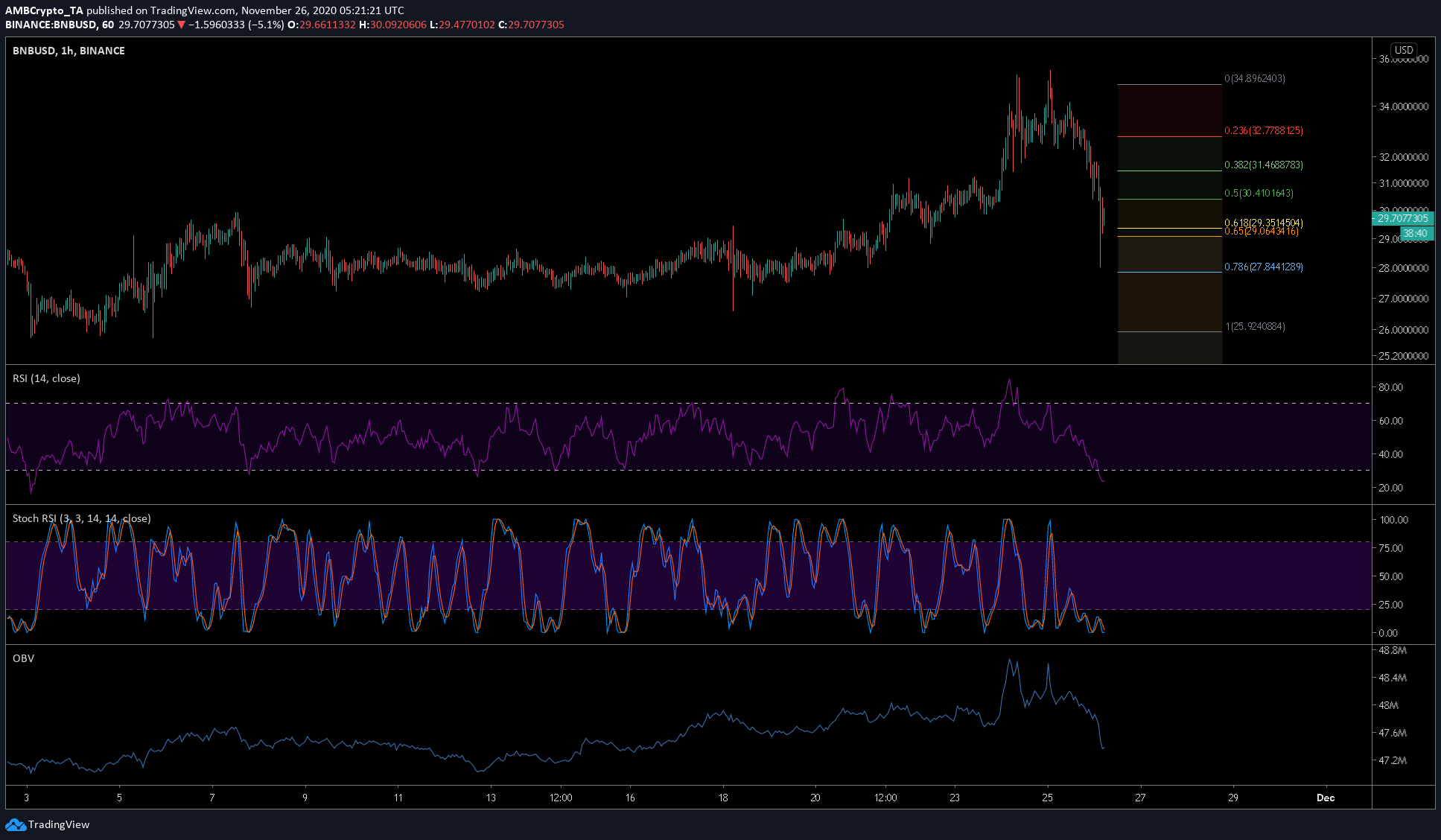Open the TradingView link text in footer
Viewport: 1441px width, 840px height.
point(59,824)
